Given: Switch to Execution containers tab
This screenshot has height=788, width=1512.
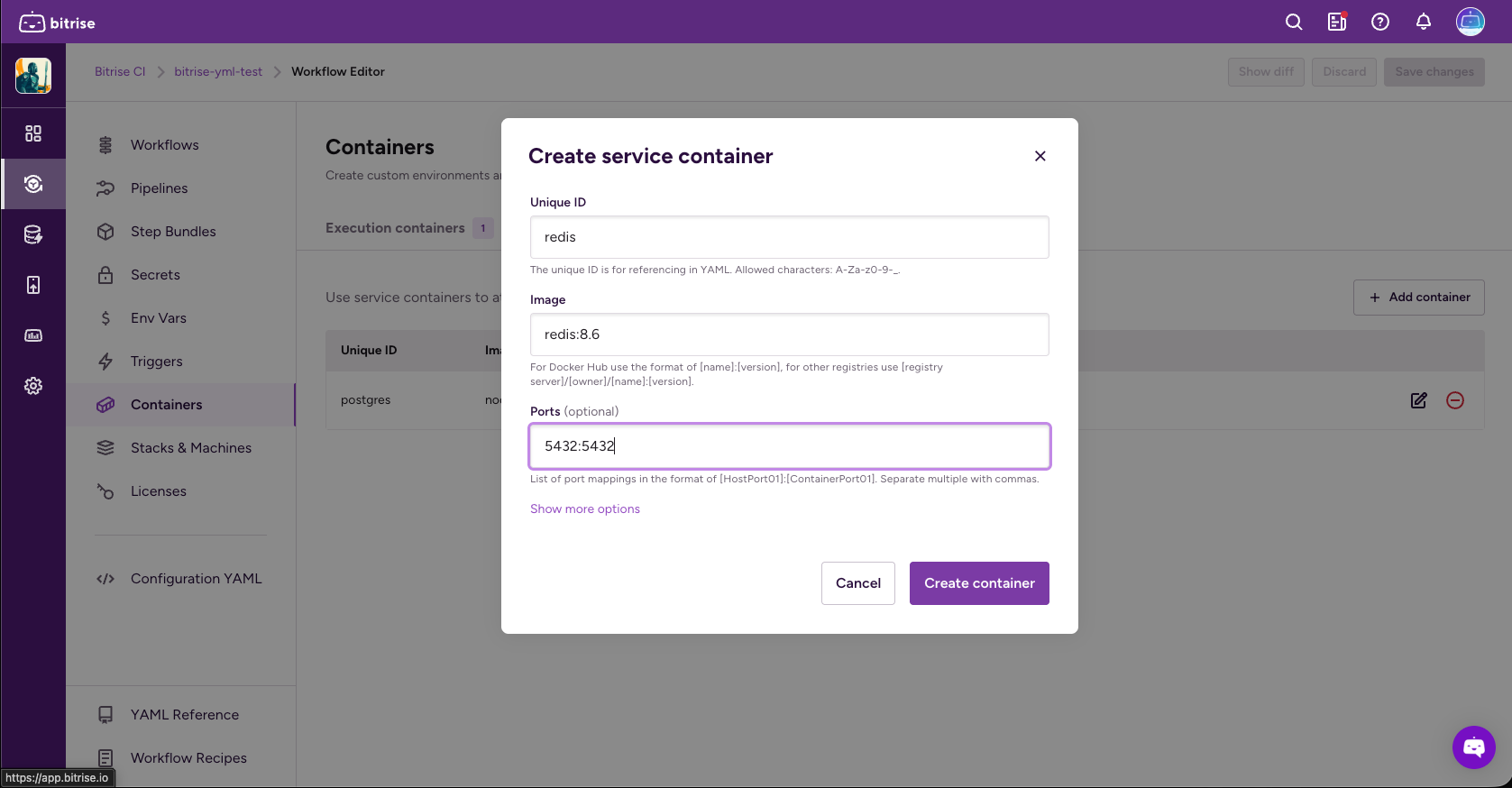Looking at the screenshot, I should [395, 228].
